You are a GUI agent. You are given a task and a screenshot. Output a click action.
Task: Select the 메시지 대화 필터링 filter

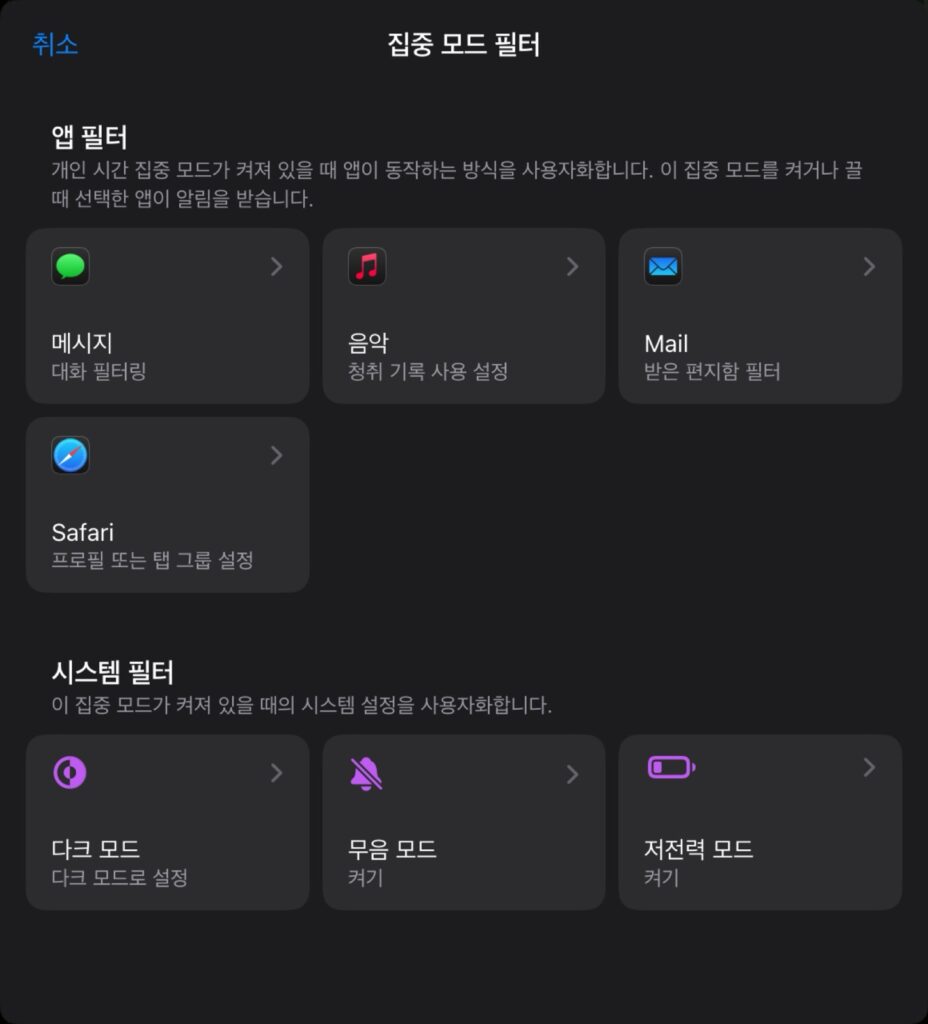click(x=168, y=316)
